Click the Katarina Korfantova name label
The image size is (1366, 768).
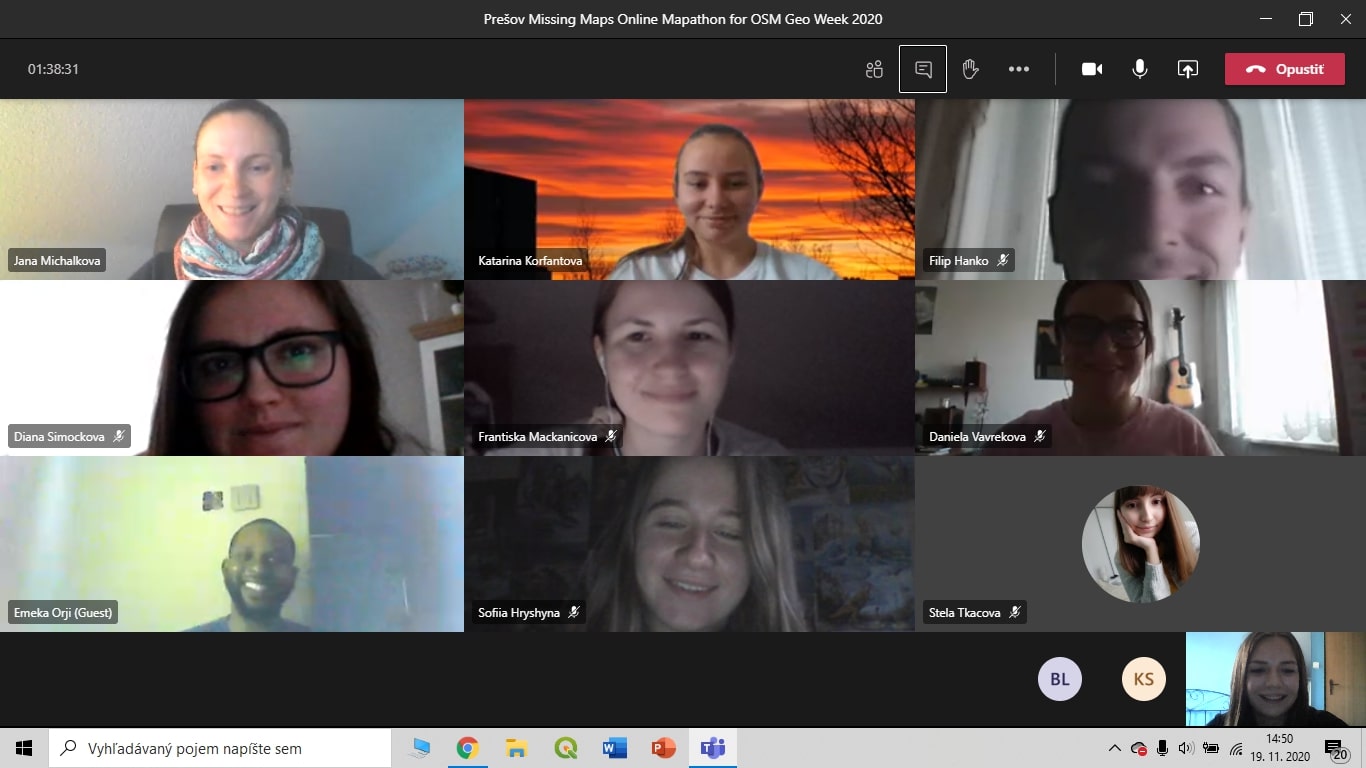pyautogui.click(x=530, y=261)
